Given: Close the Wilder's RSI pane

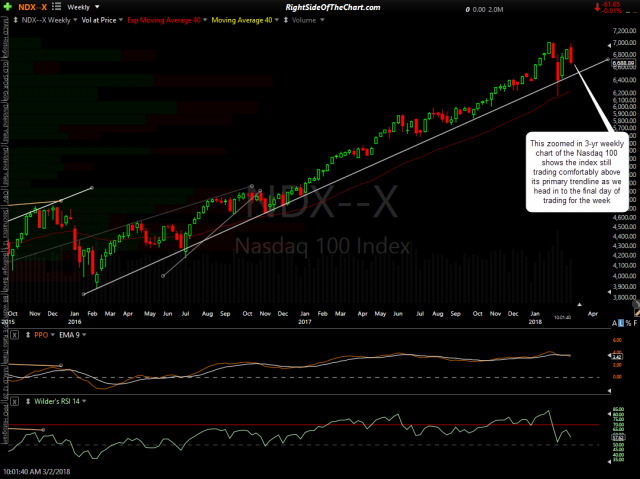Looking at the screenshot, I should pos(14,401).
